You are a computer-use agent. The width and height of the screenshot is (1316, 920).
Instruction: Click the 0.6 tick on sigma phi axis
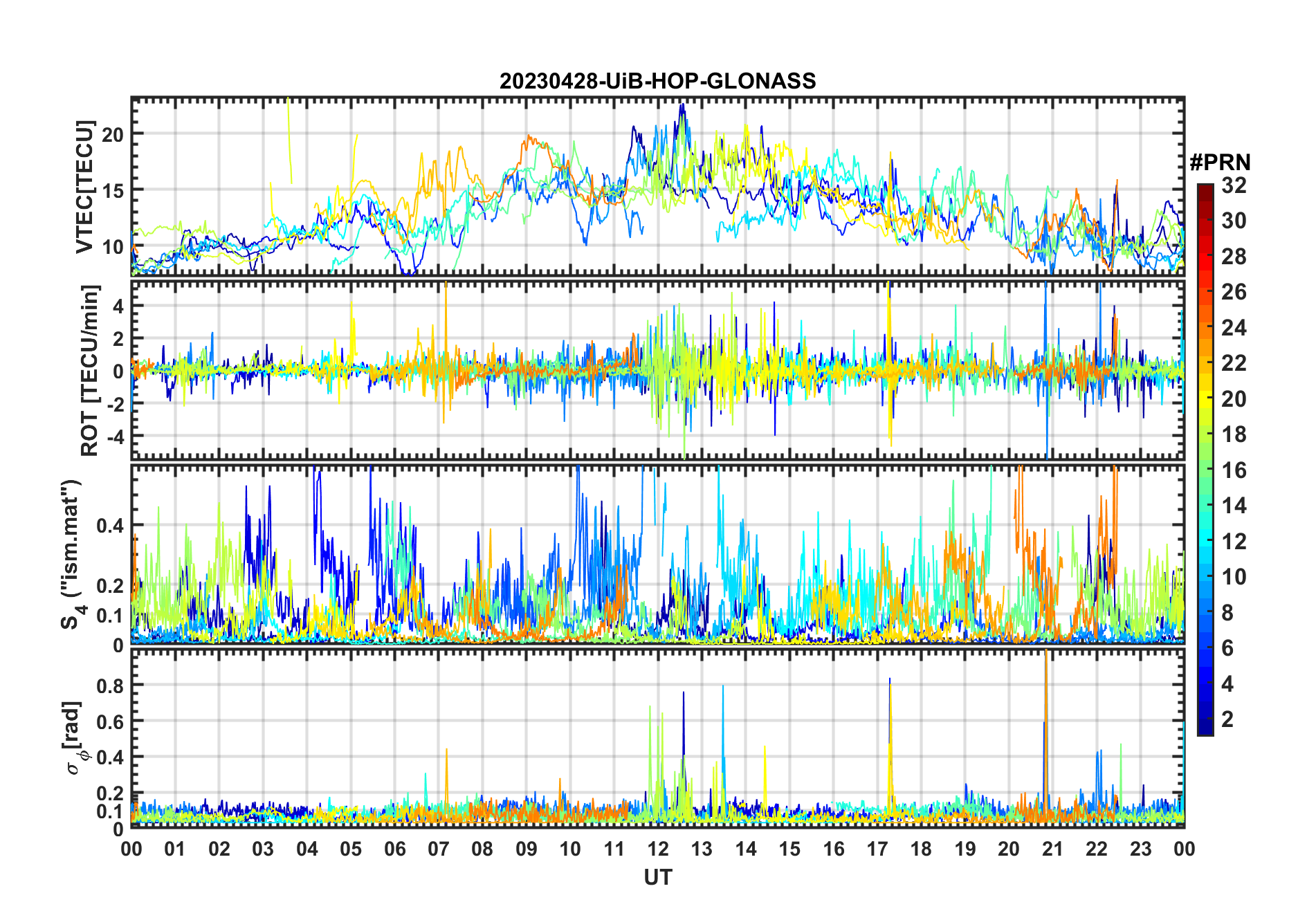coord(110,721)
